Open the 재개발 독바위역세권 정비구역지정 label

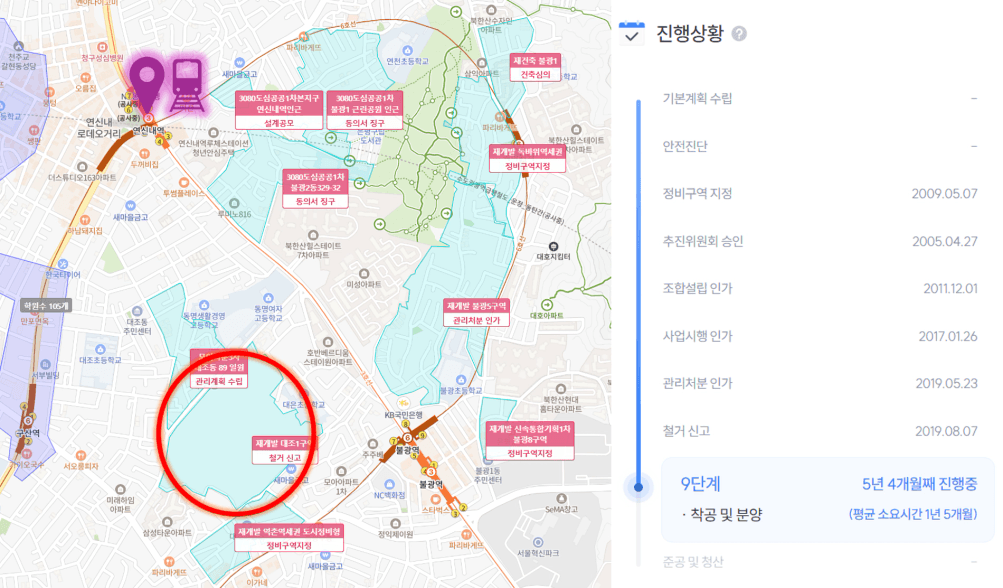[x=528, y=159]
